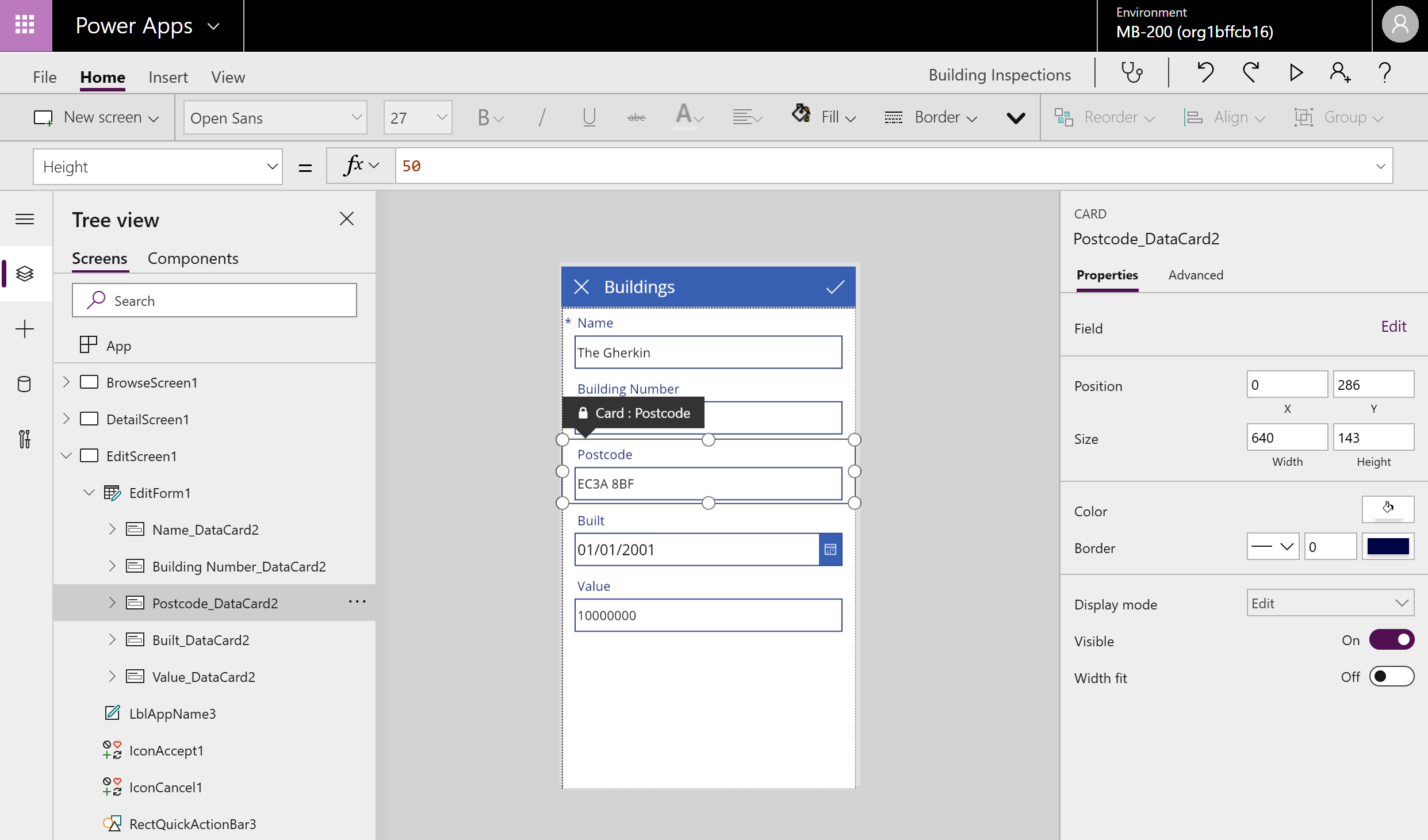Click the user account avatar

pos(1399,25)
